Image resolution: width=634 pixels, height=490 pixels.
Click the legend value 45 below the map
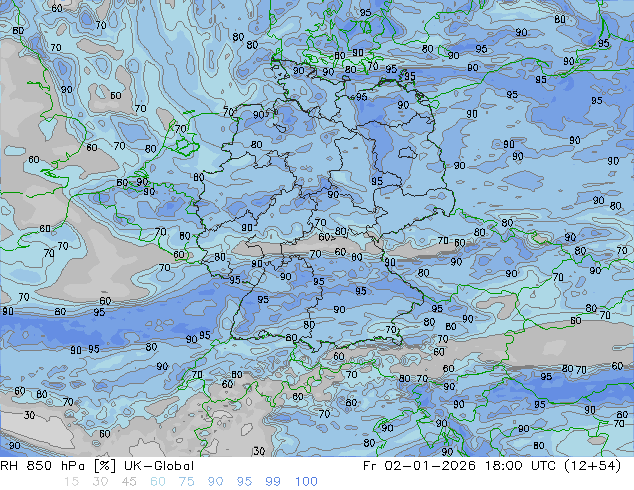coord(129,482)
